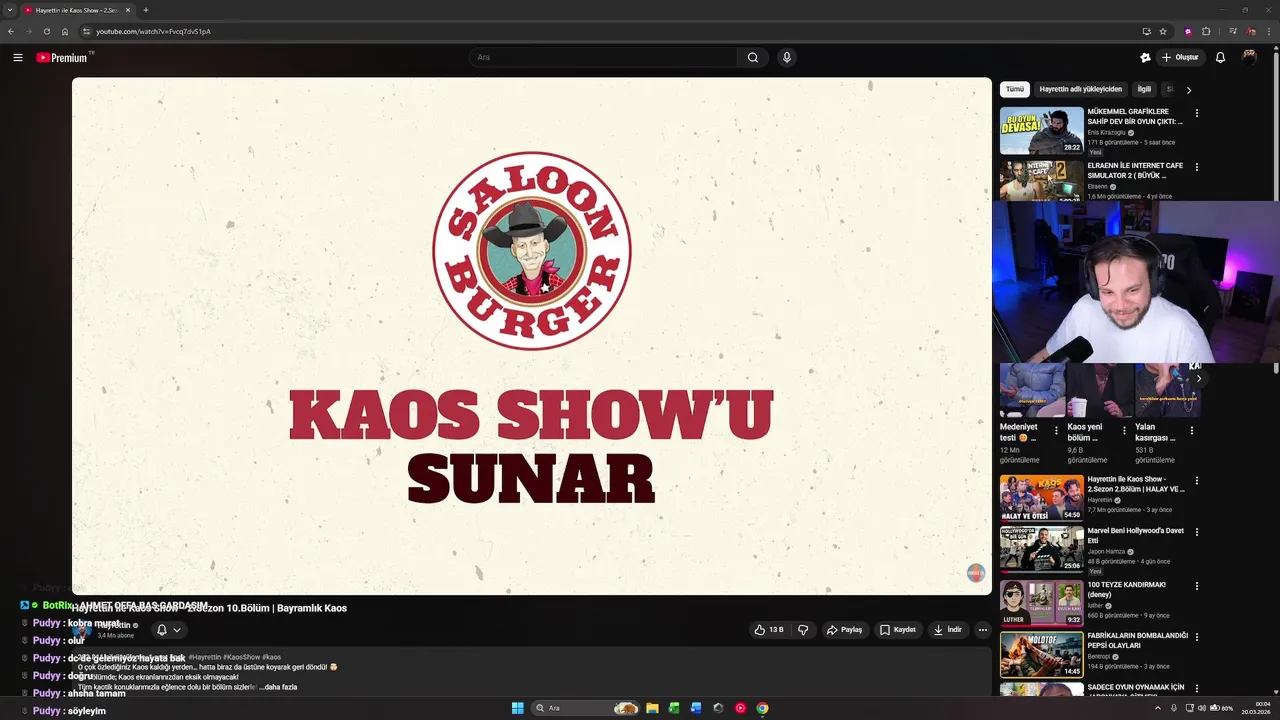Open the tab search dropdown arrow
Viewport: 1280px width, 720px height.
tap(10, 10)
